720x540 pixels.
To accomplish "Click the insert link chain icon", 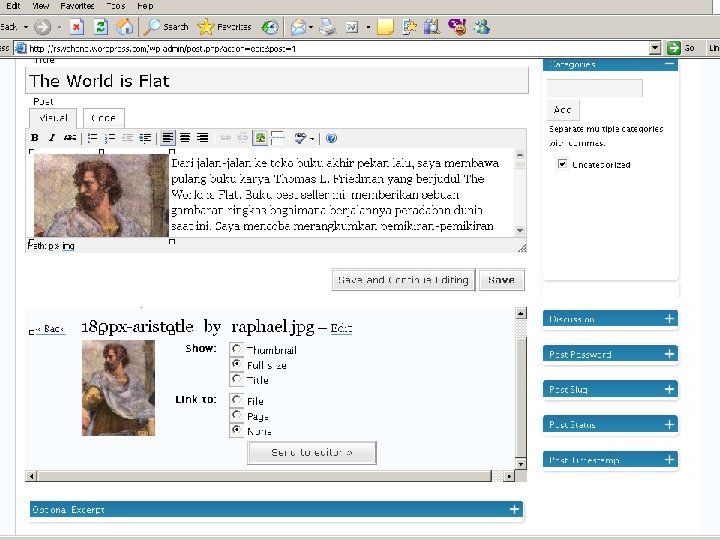I will pos(225,137).
